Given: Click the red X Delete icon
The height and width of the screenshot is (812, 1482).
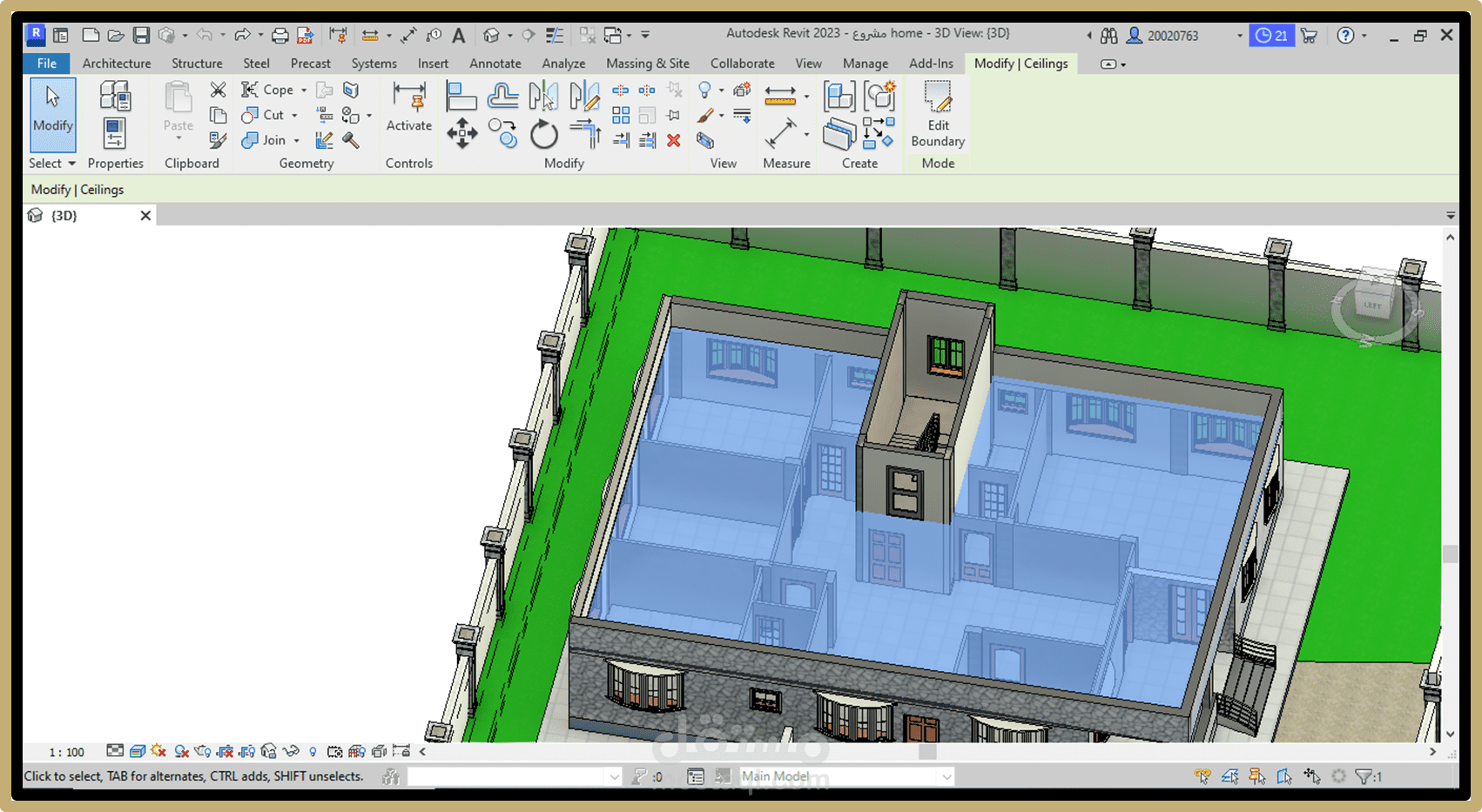Looking at the screenshot, I should pos(673,140).
